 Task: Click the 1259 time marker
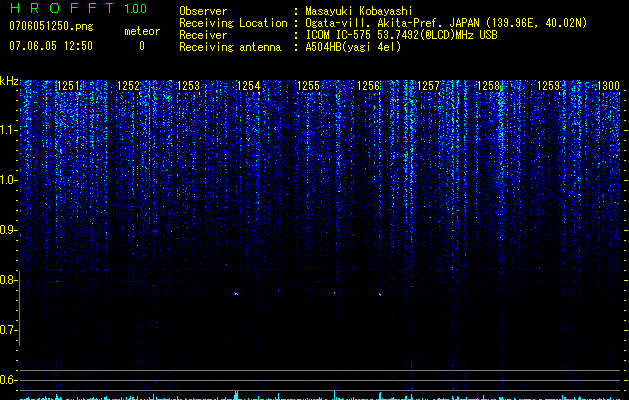pyautogui.click(x=548, y=86)
